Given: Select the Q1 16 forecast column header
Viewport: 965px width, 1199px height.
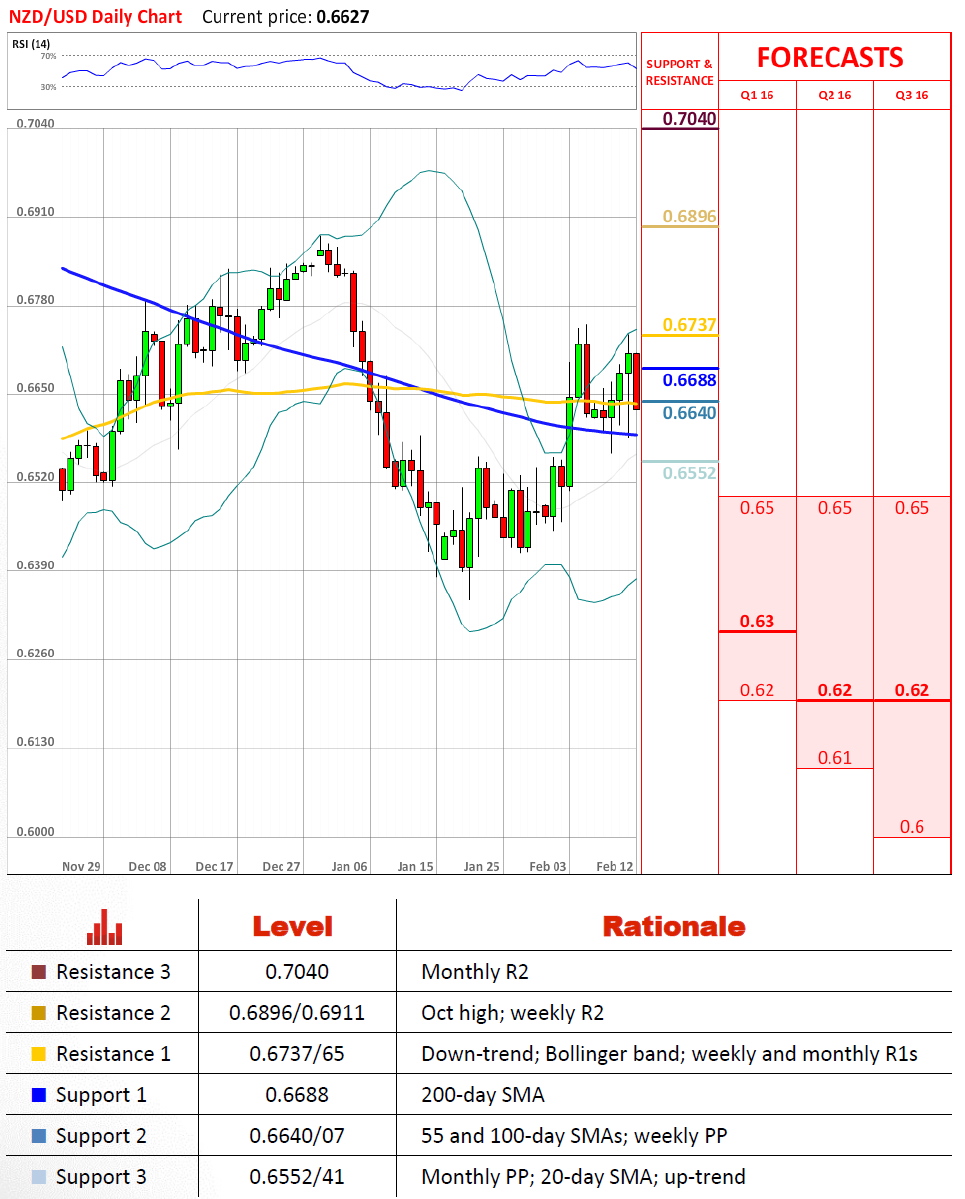Looking at the screenshot, I should pos(757,95).
